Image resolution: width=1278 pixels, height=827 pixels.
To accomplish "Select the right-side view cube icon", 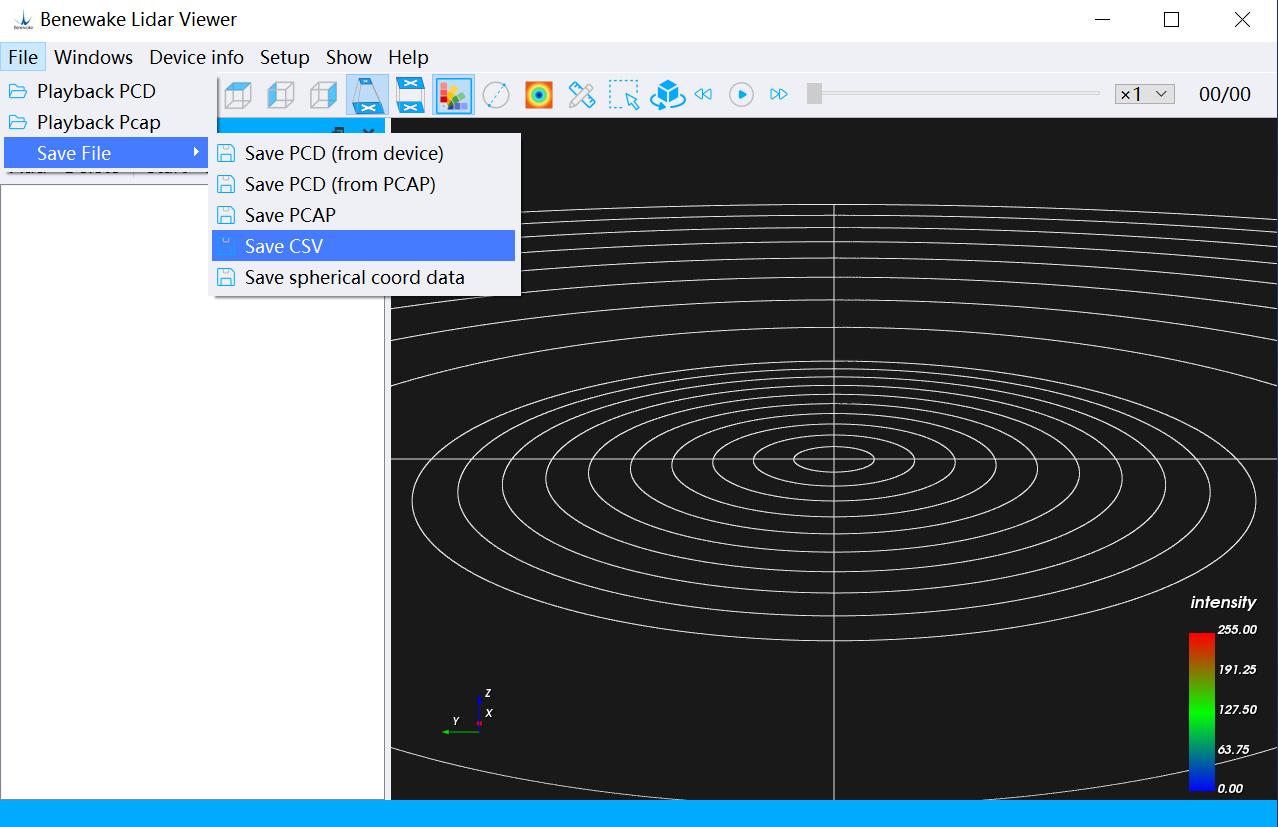I will pyautogui.click(x=323, y=95).
